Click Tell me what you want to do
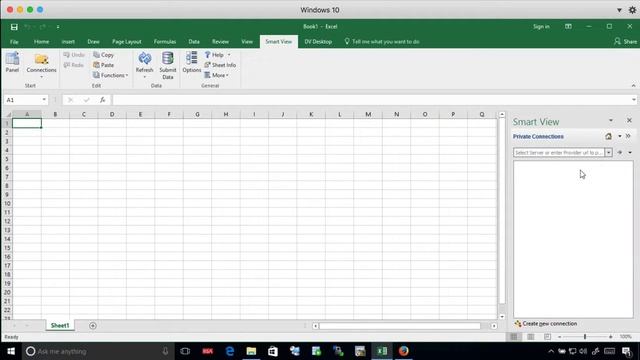 [382, 42]
